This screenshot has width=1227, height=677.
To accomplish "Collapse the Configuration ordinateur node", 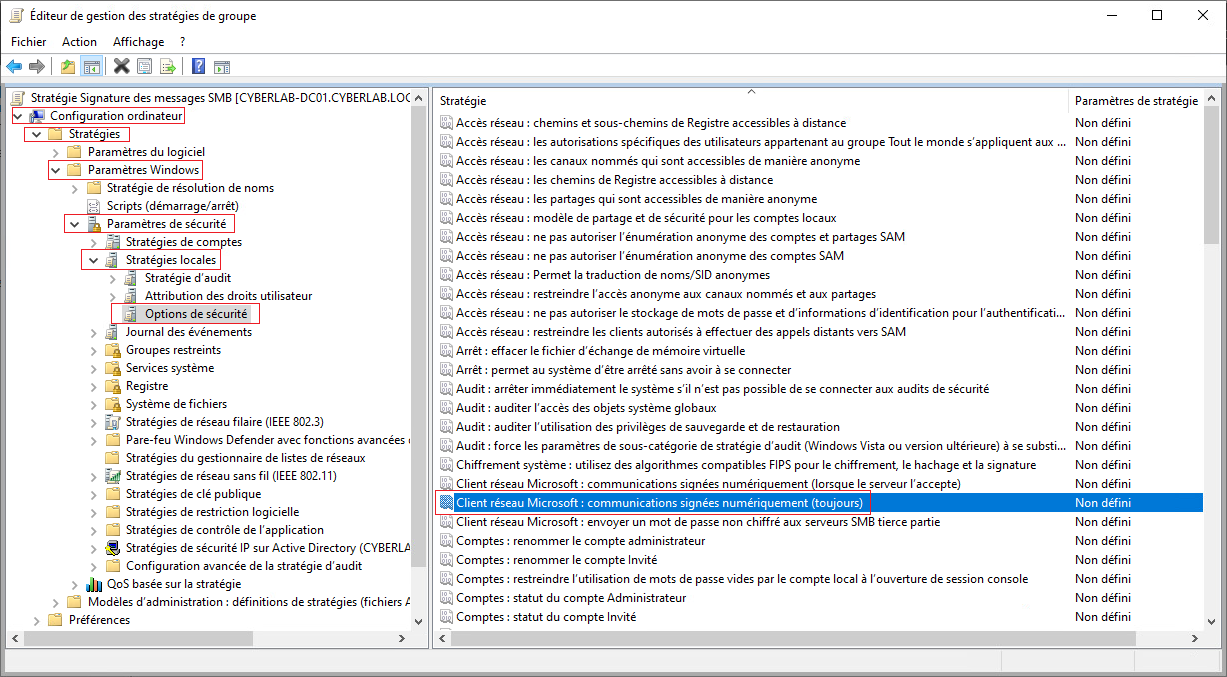I will pyautogui.click(x=19, y=116).
